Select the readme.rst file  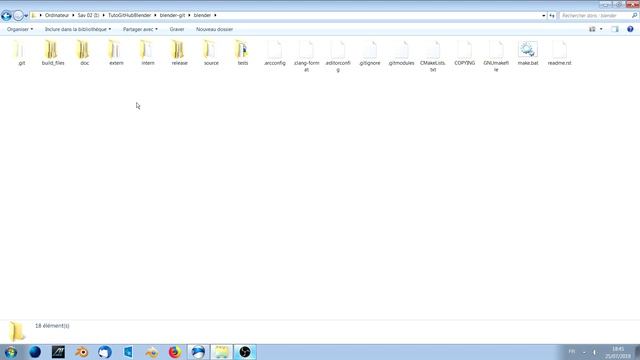pos(559,53)
